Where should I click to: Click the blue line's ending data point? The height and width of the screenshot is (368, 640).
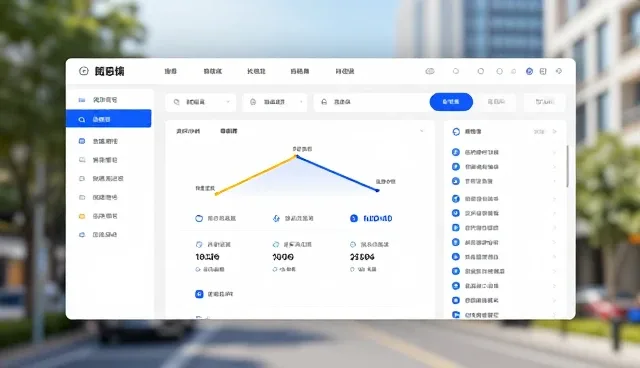tap(378, 191)
